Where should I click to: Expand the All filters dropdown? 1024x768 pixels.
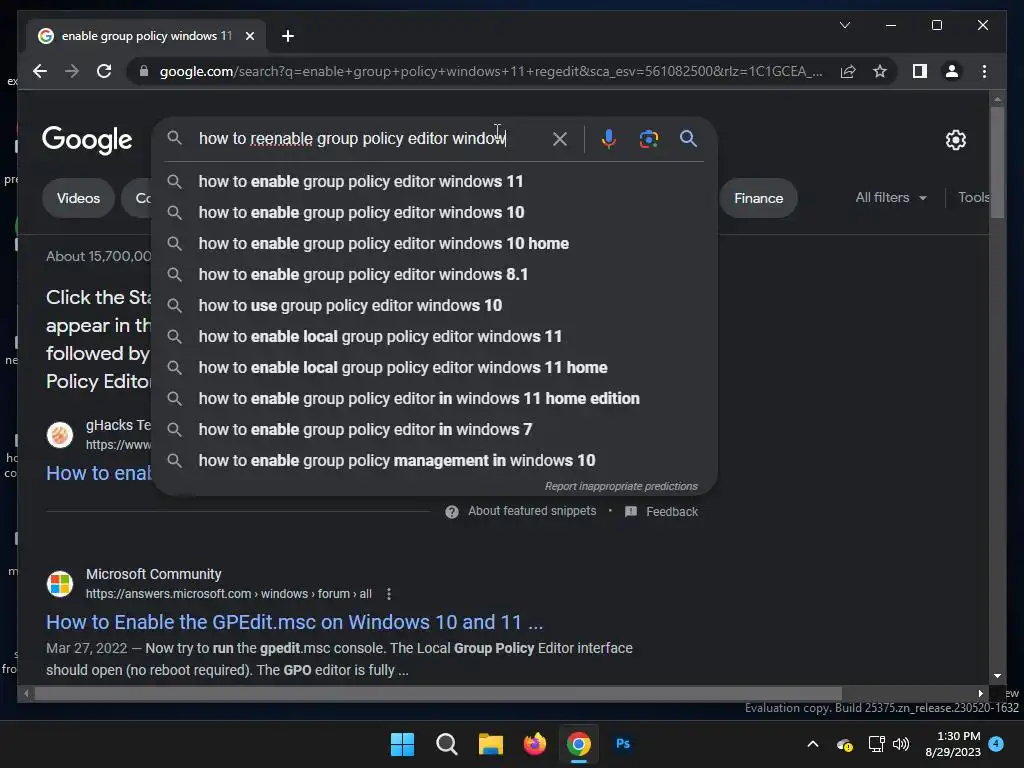tap(891, 197)
